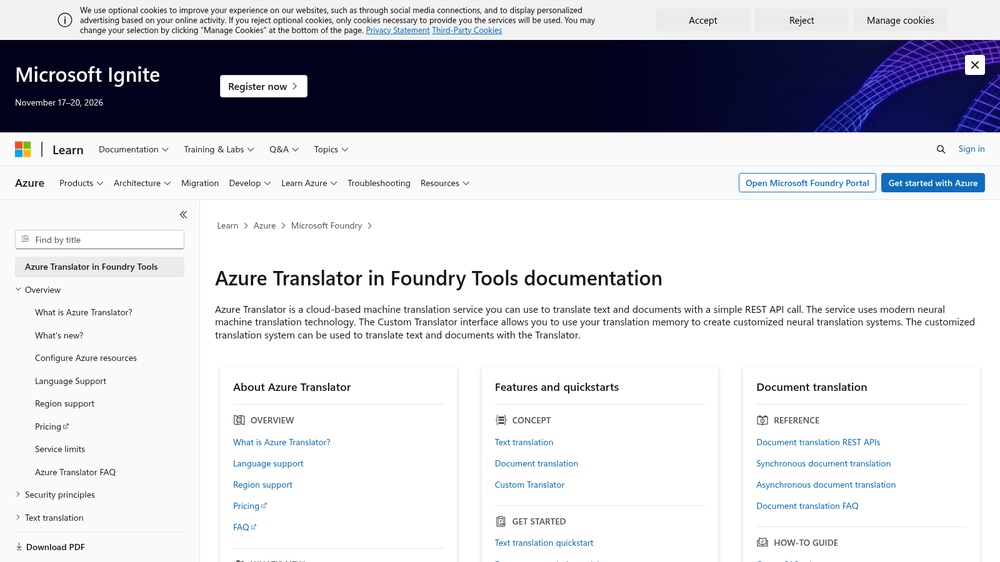Click the Azure brand link
The height and width of the screenshot is (562, 1000).
(30, 183)
